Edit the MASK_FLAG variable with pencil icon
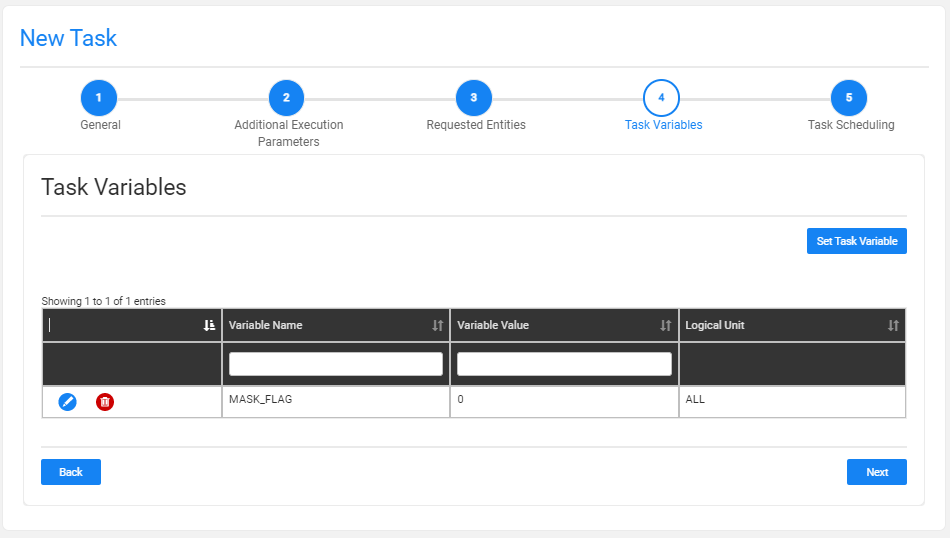This screenshot has width=950, height=538. 67,402
